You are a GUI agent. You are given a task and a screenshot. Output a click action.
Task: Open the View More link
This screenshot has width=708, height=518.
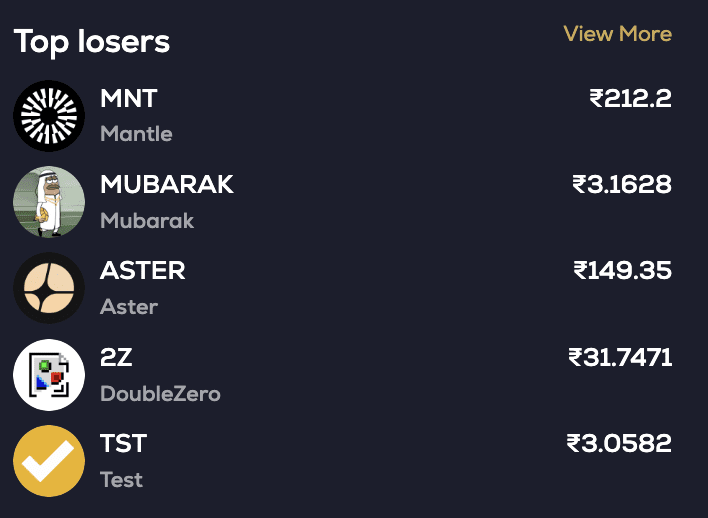(x=617, y=34)
